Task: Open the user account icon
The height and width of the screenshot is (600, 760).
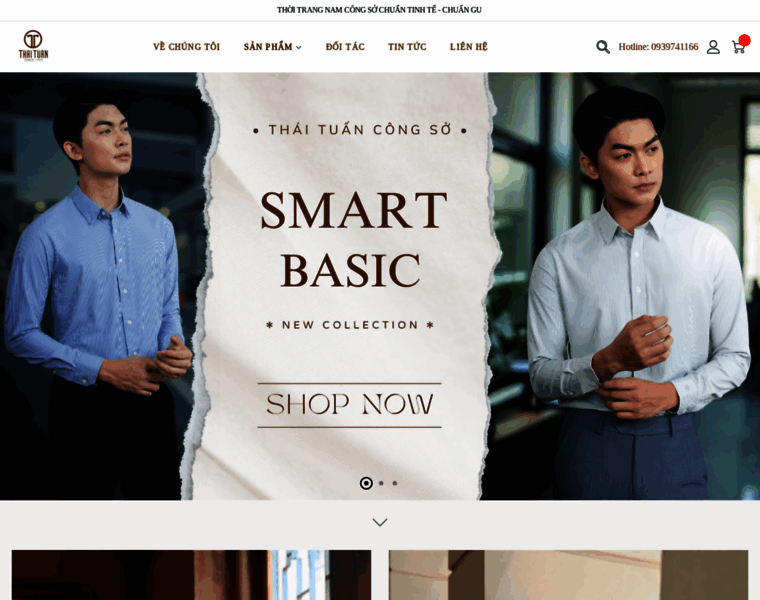Action: point(713,47)
